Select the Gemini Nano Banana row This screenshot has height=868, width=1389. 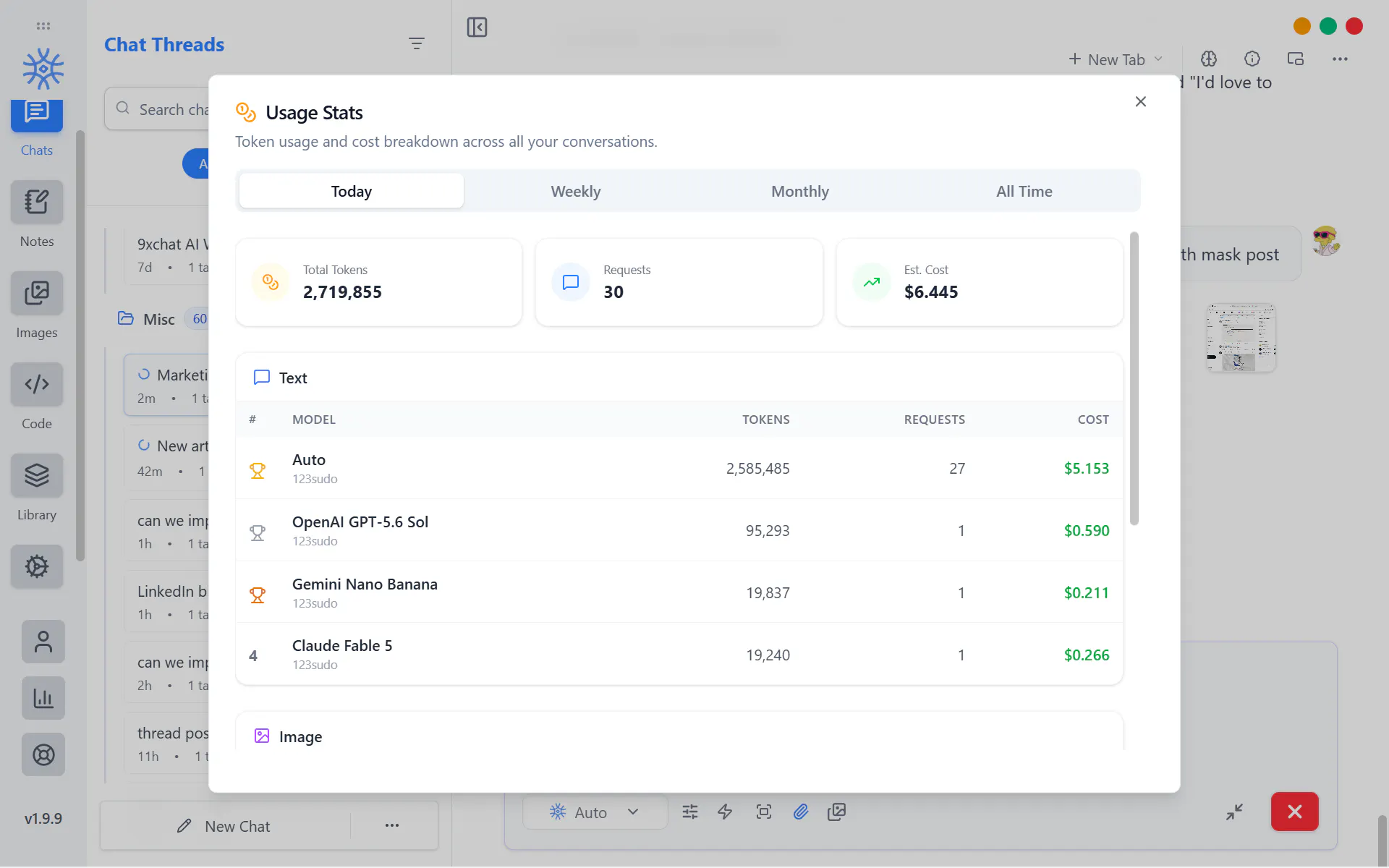click(679, 592)
